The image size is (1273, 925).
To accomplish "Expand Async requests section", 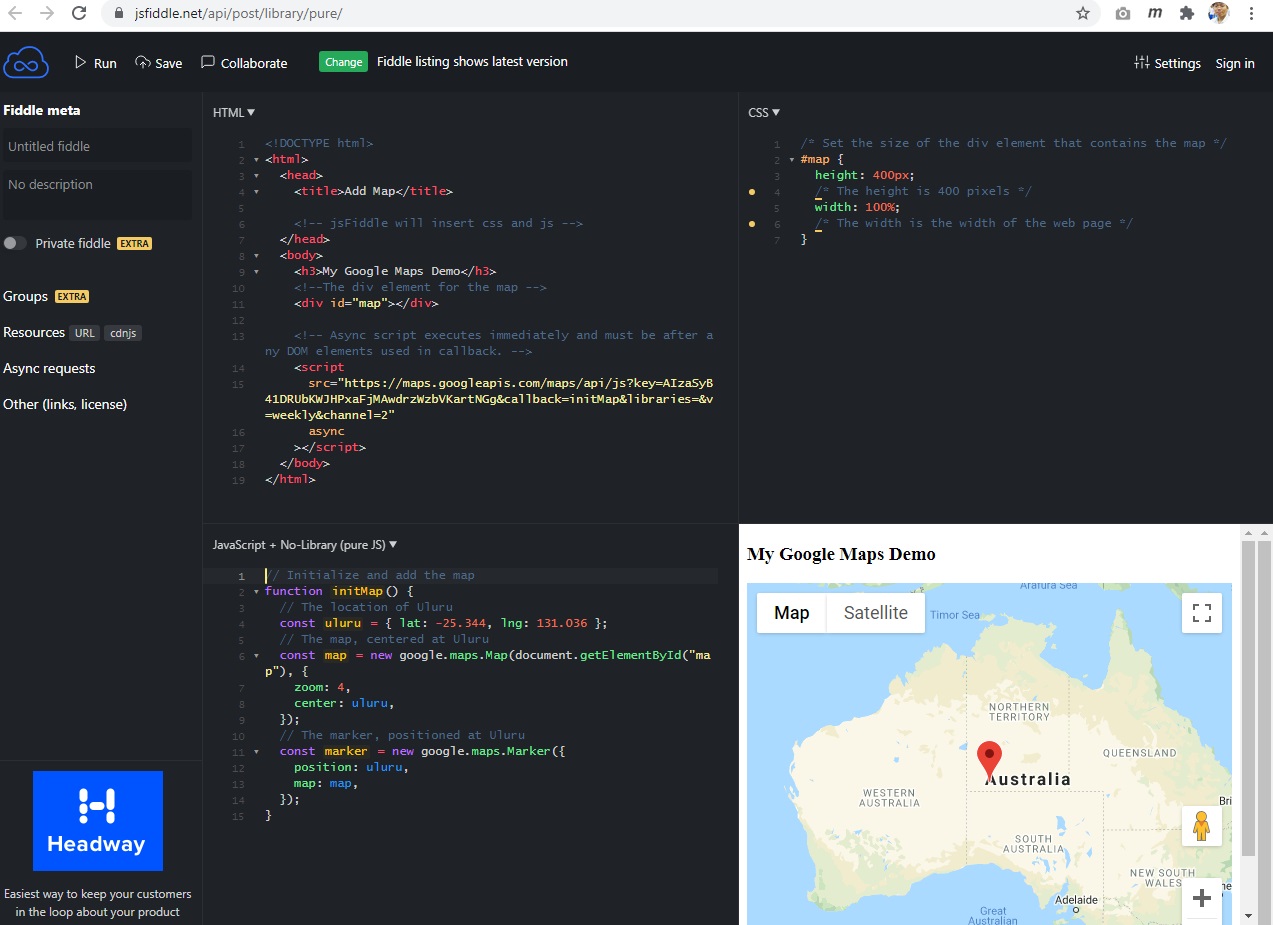I will (49, 368).
